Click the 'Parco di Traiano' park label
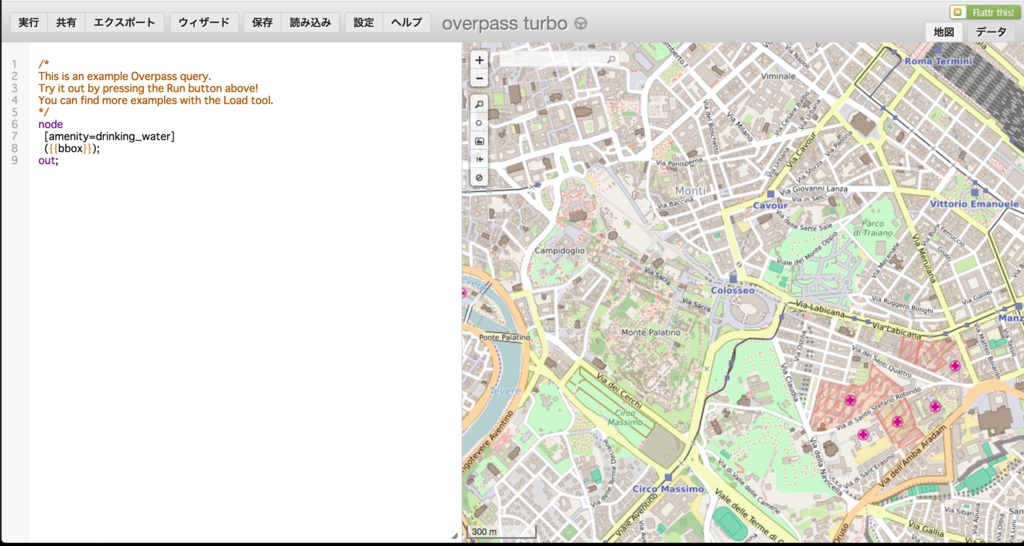1024x546 pixels. pos(872,227)
